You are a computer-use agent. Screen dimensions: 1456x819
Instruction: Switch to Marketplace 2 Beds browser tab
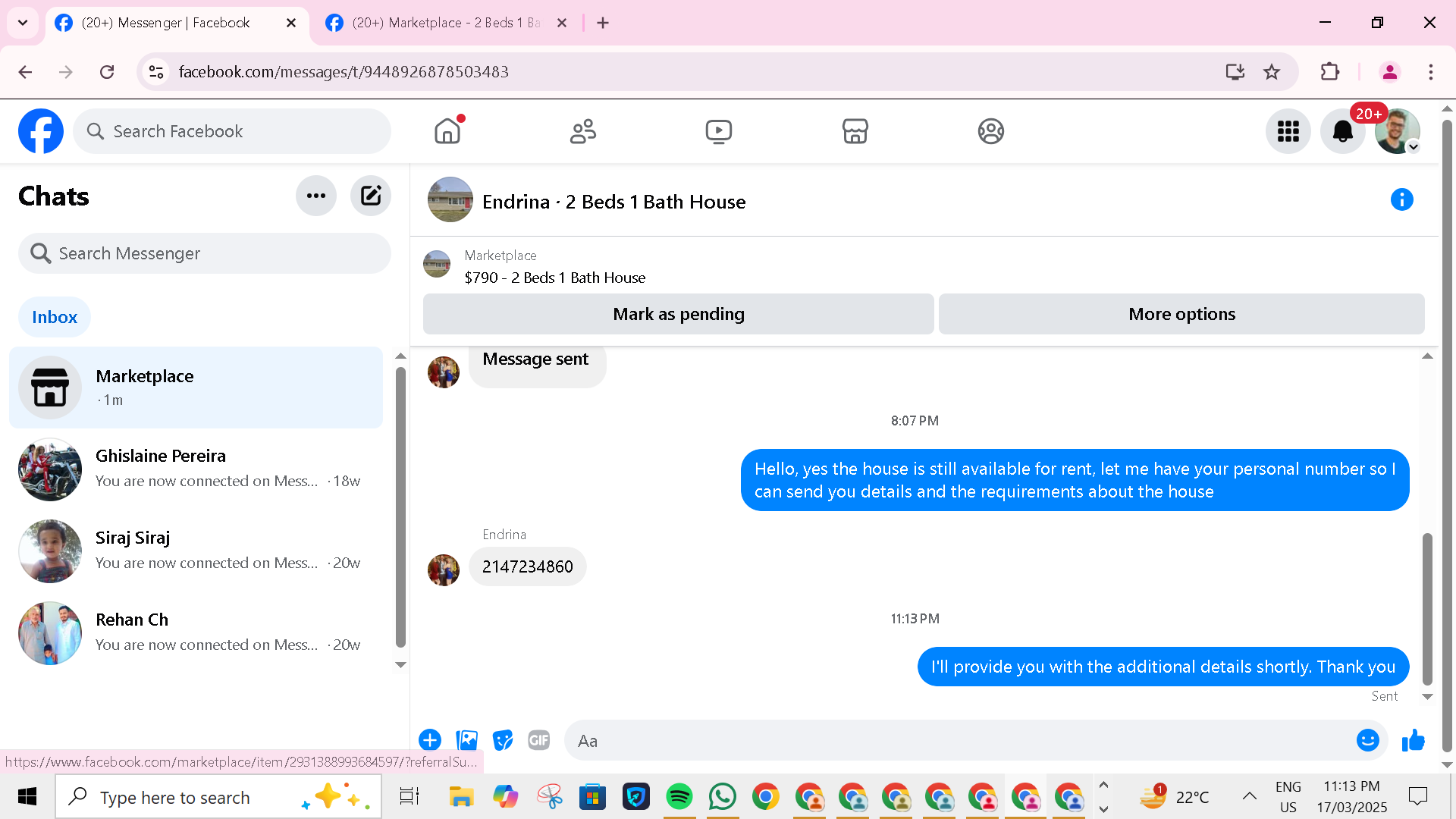coord(447,23)
